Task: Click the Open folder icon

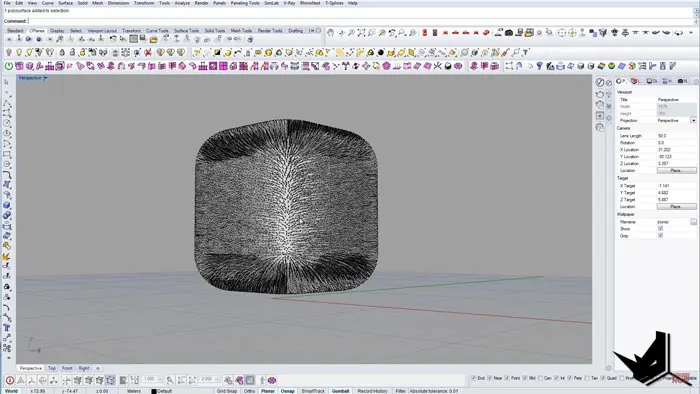Action: [x=153, y=40]
